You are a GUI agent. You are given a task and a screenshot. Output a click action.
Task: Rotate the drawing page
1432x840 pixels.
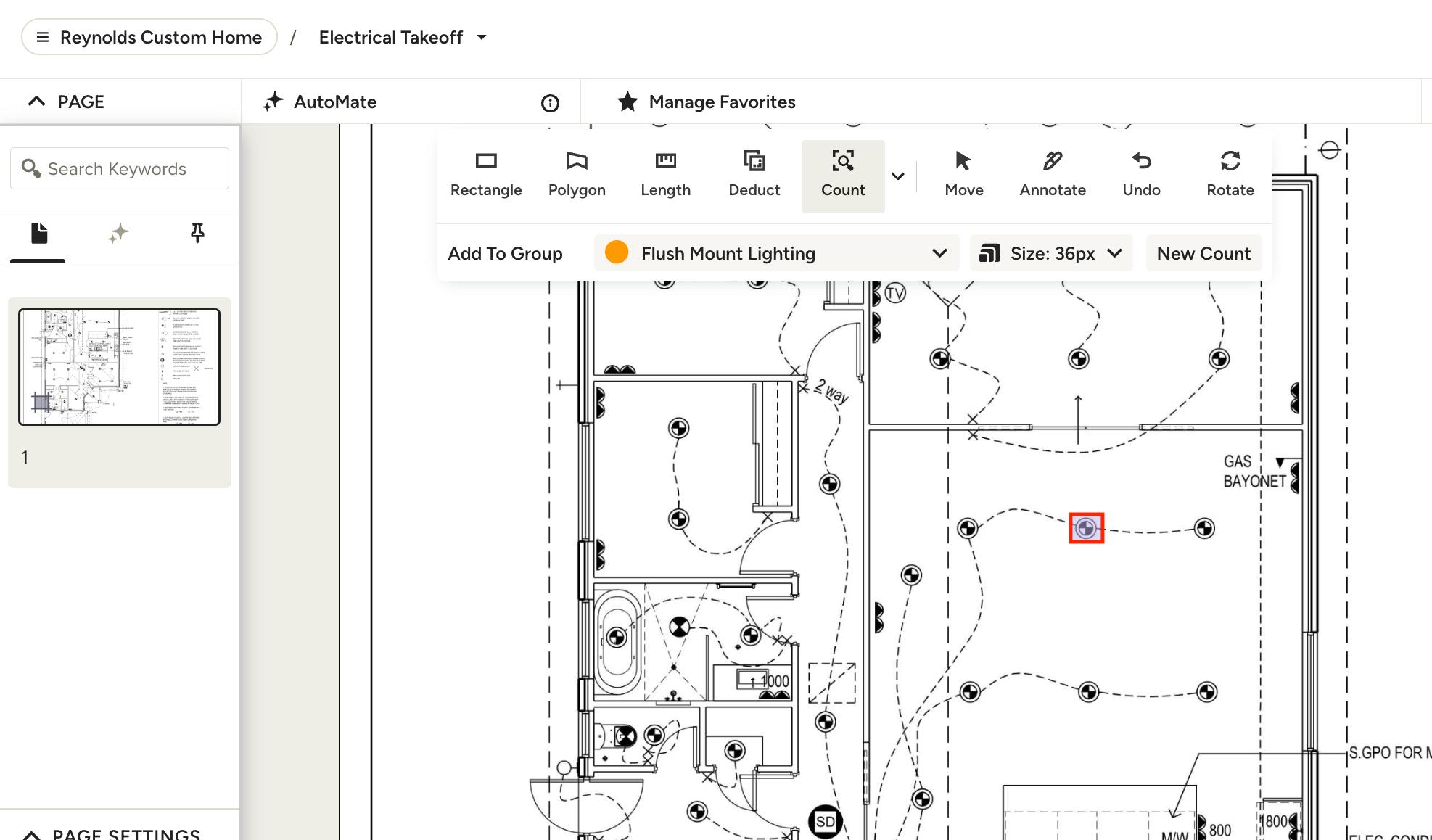pos(1230,175)
